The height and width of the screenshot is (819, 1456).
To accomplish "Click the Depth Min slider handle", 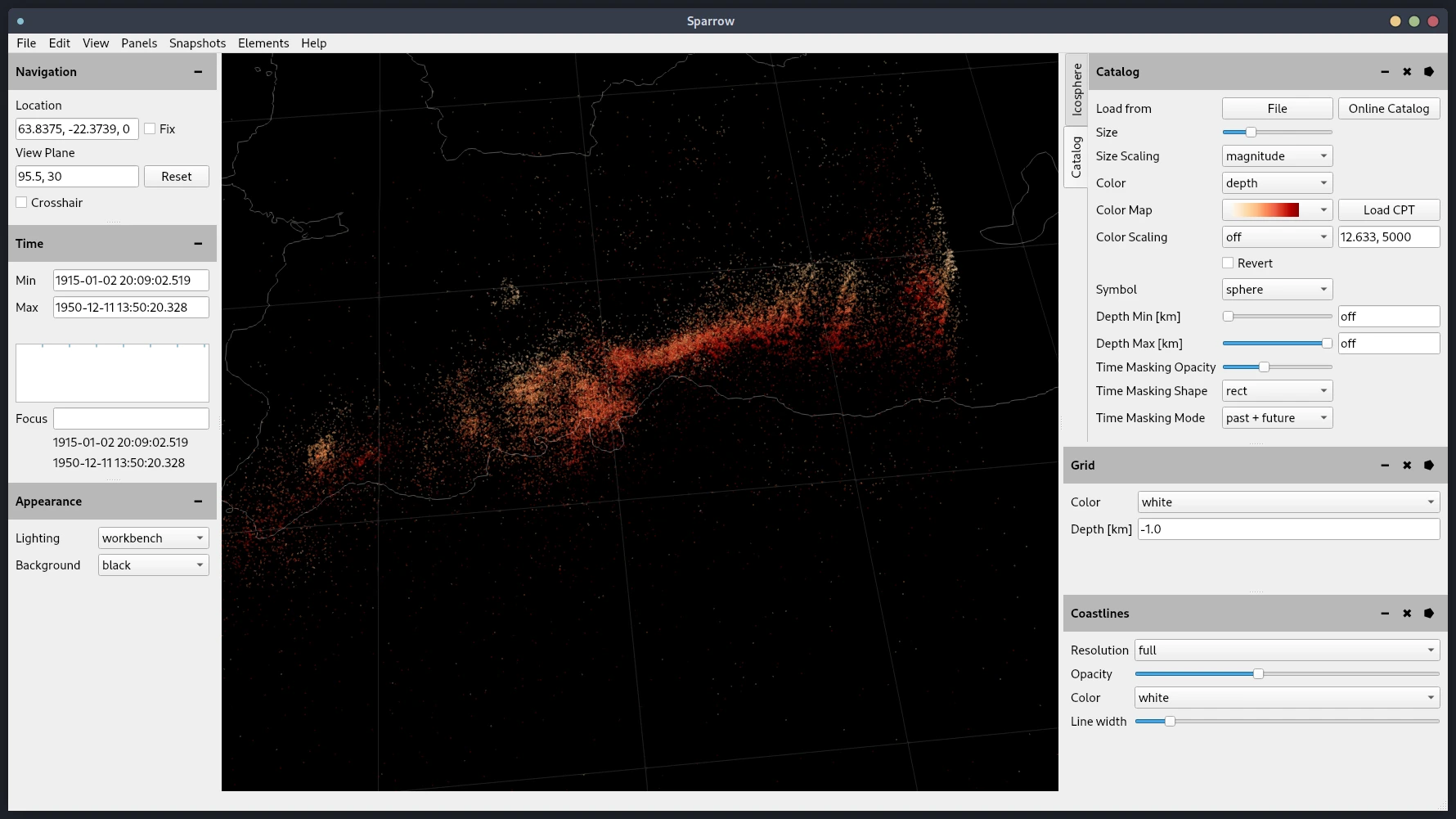I will pos(1228,317).
